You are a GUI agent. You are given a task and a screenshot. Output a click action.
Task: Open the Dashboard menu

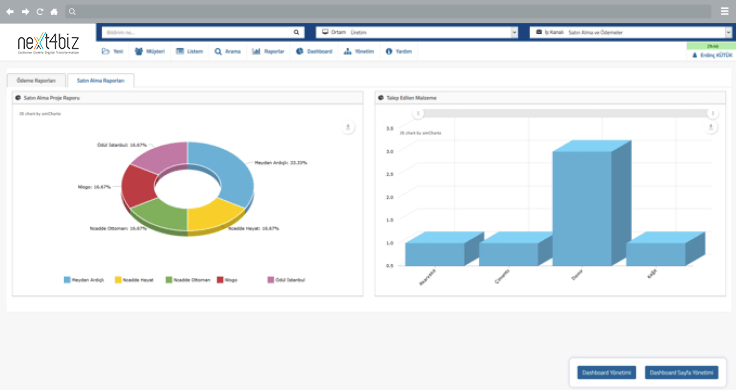314,52
